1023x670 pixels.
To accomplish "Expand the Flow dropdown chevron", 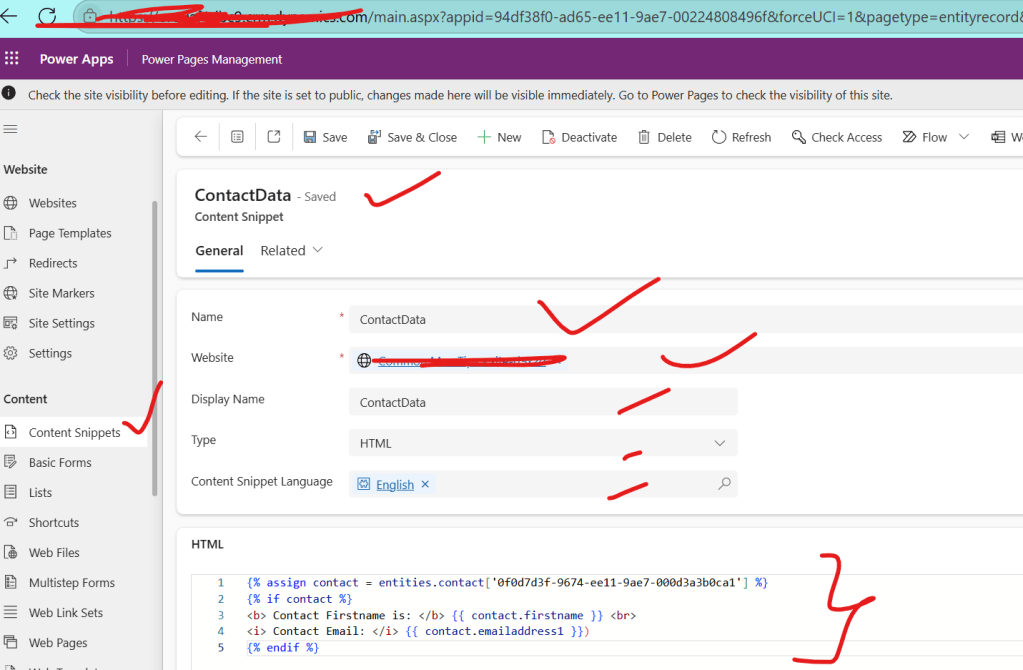I will 964,137.
